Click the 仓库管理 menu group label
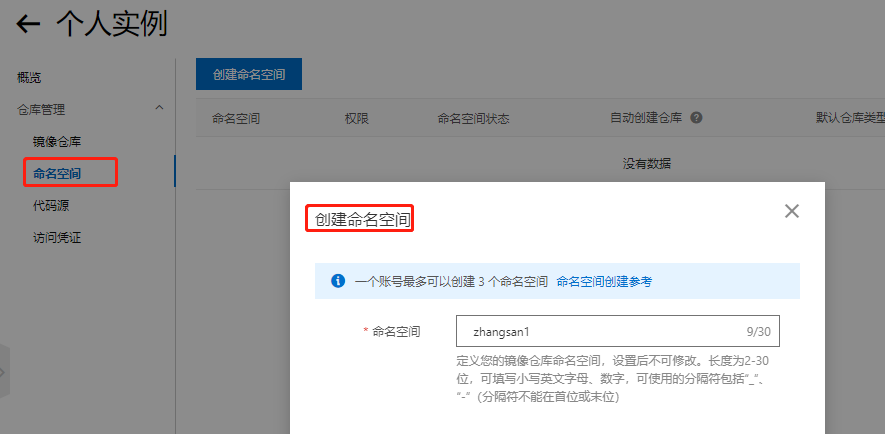Viewport: 885px width, 434px height. point(41,109)
